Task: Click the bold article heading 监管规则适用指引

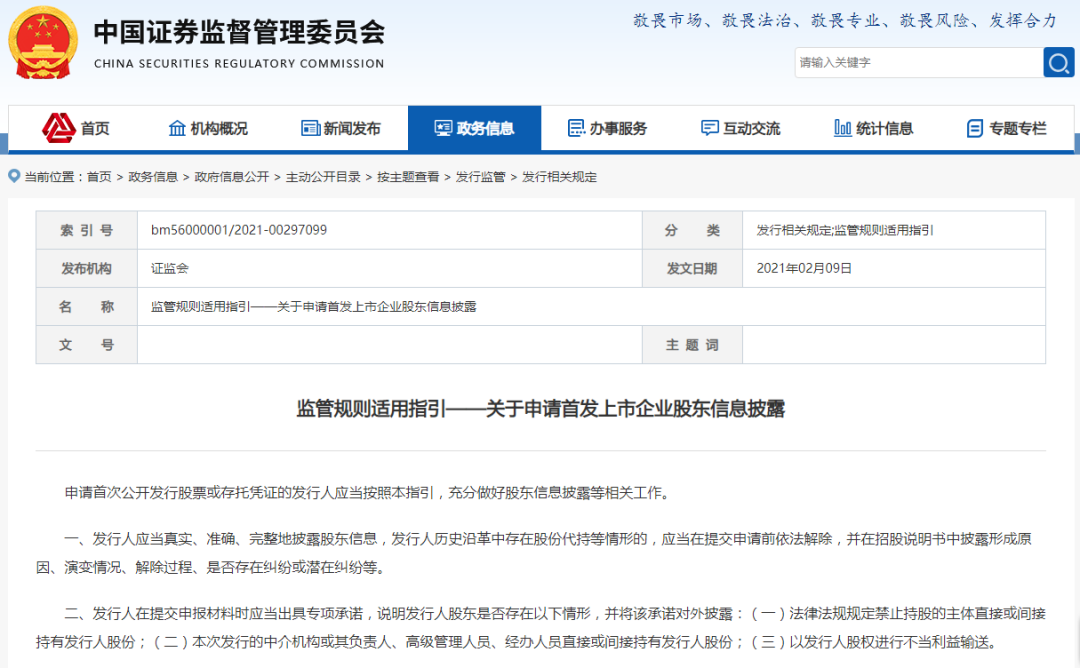Action: pos(541,408)
